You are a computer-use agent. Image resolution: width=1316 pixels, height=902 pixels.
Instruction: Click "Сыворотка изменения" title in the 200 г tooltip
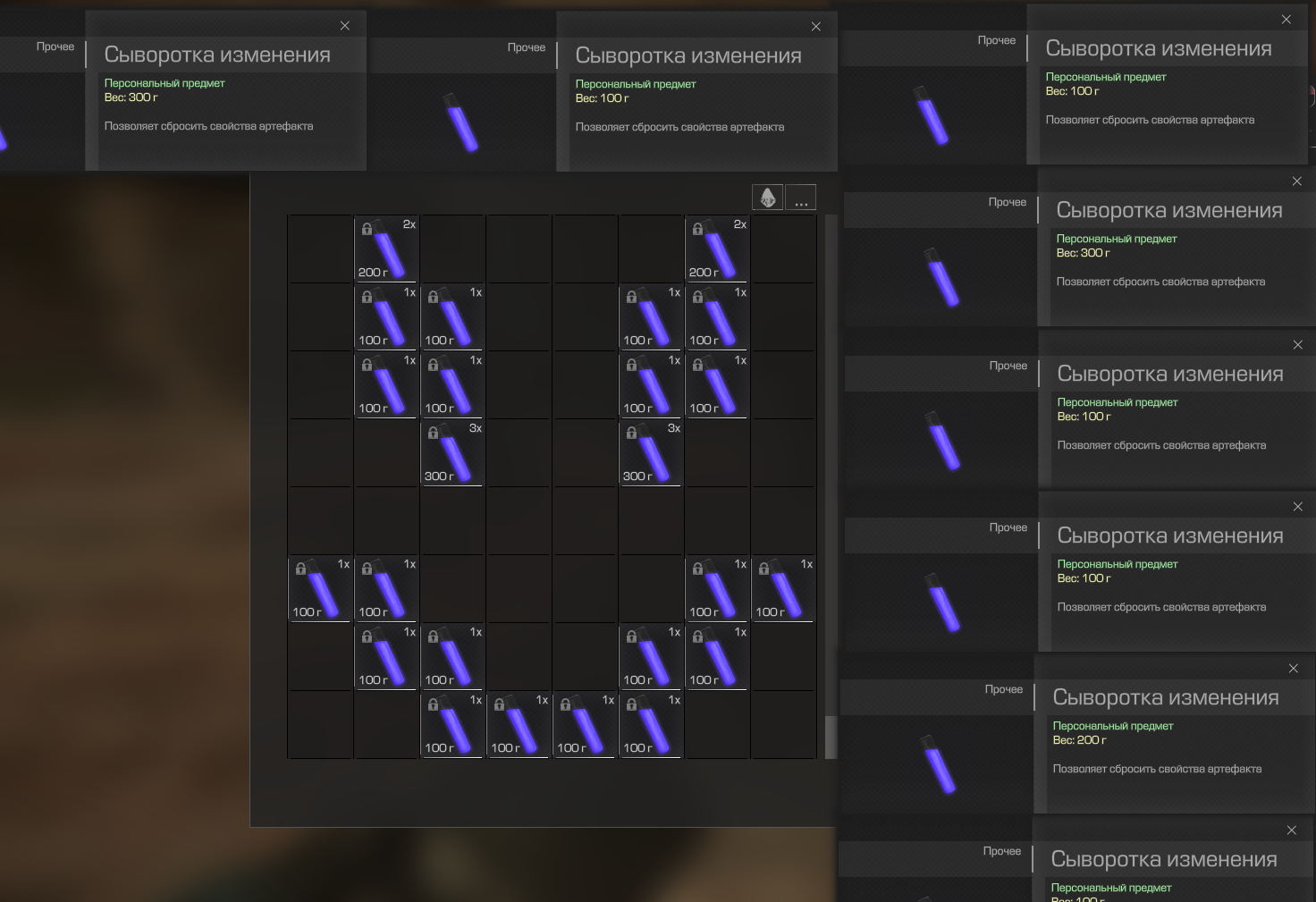click(1166, 697)
